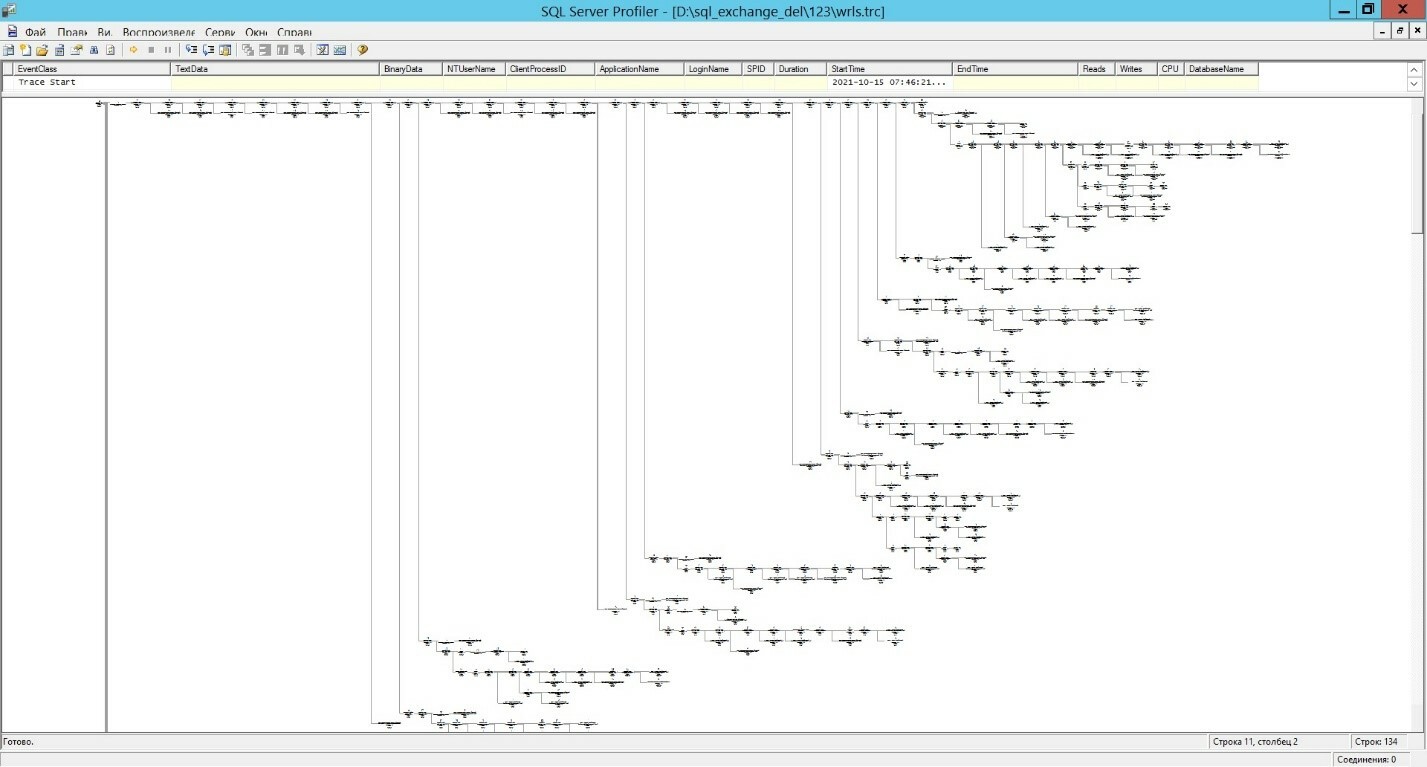Image resolution: width=1427 pixels, height=767 pixels.
Task: Click the EndTime column header
Action: [x=1016, y=69]
